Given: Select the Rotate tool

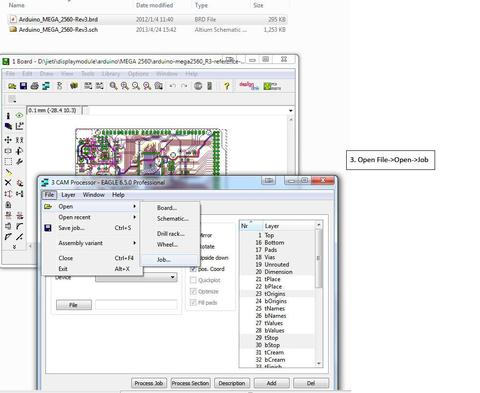Looking at the screenshot, I should click(19, 151).
